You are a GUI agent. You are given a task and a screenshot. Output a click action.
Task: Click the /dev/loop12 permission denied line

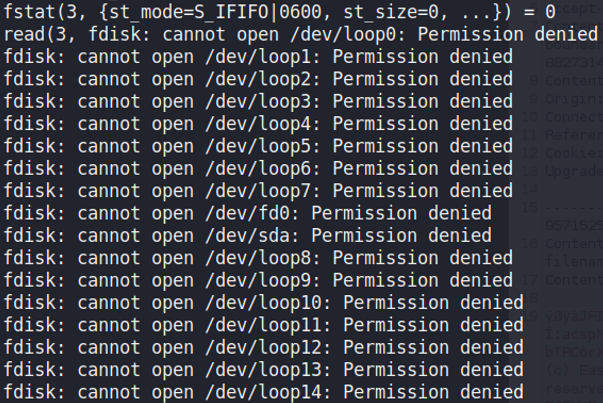pos(263,347)
